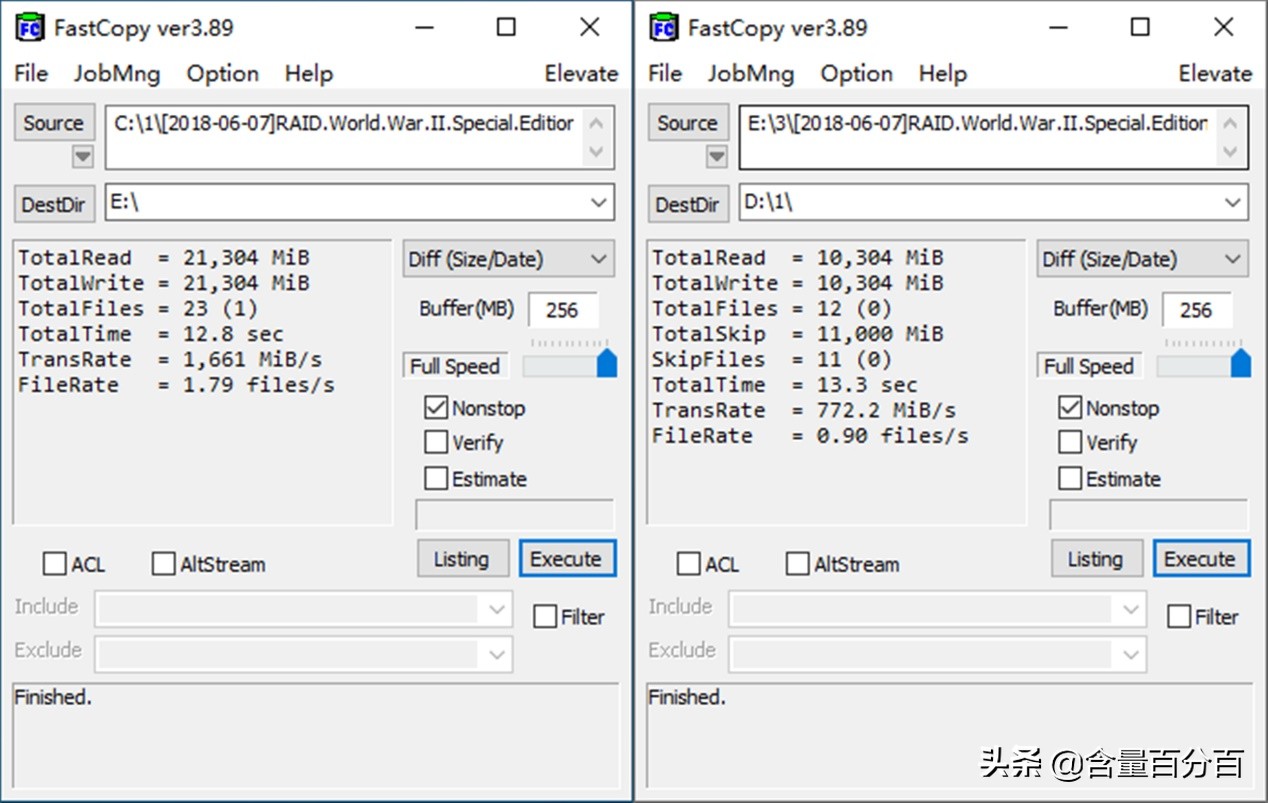The image size is (1268, 803).
Task: Open Help menu in right window
Action: point(942,73)
